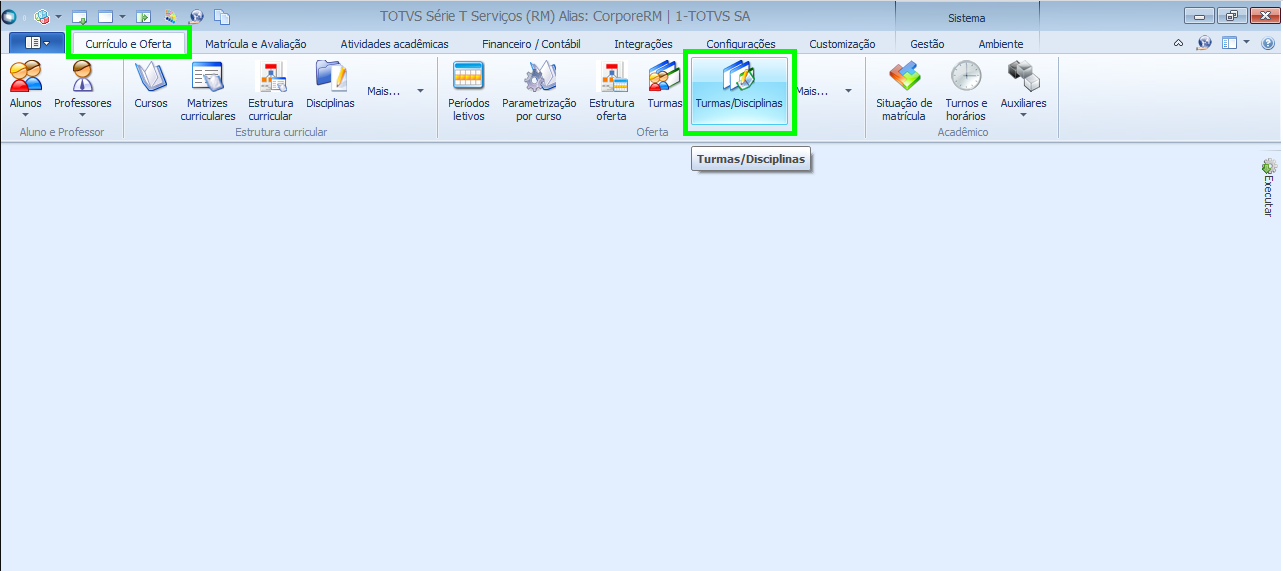Open the Auxiliares cubes icon

tap(1023, 77)
